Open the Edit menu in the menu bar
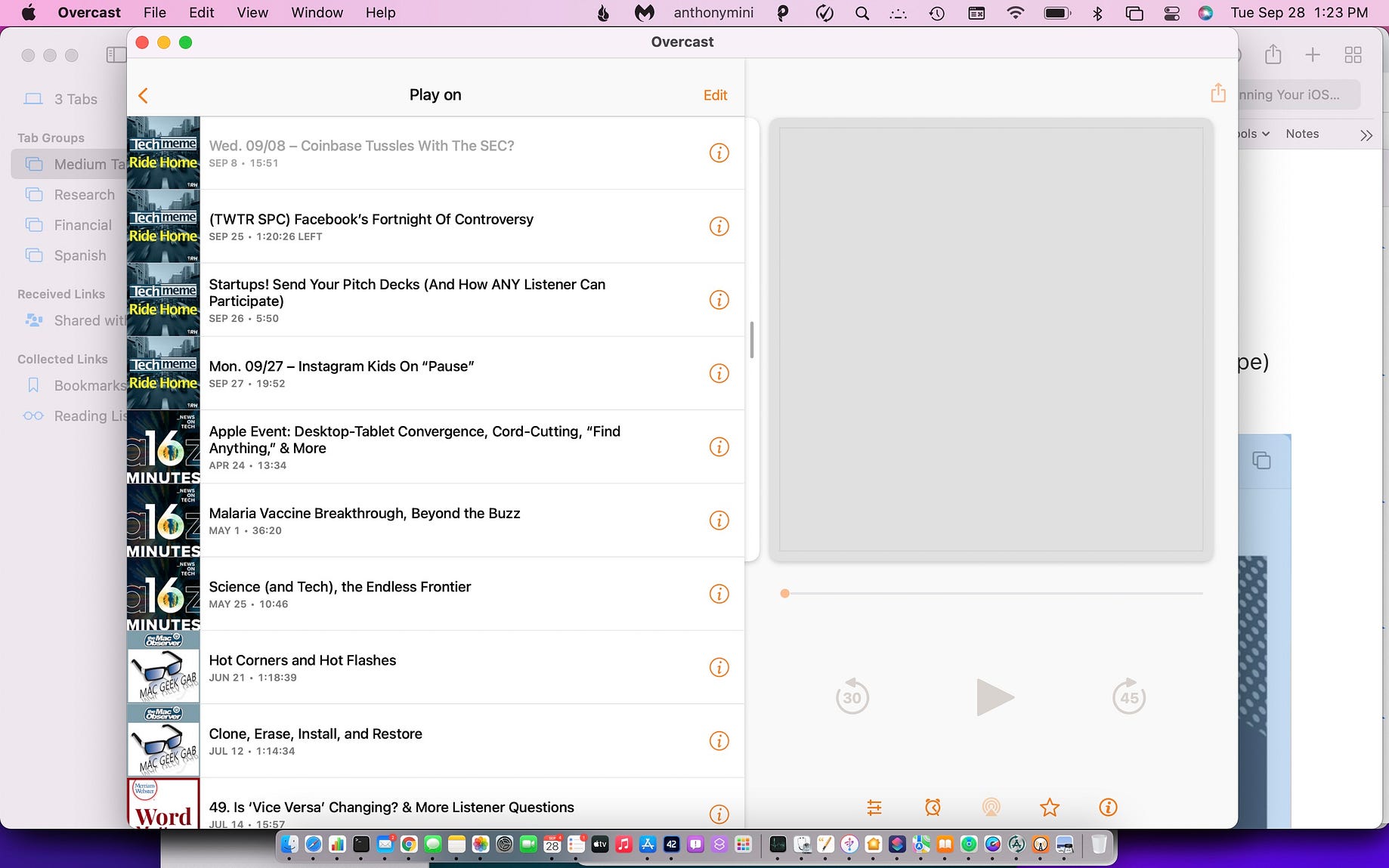 [x=202, y=13]
